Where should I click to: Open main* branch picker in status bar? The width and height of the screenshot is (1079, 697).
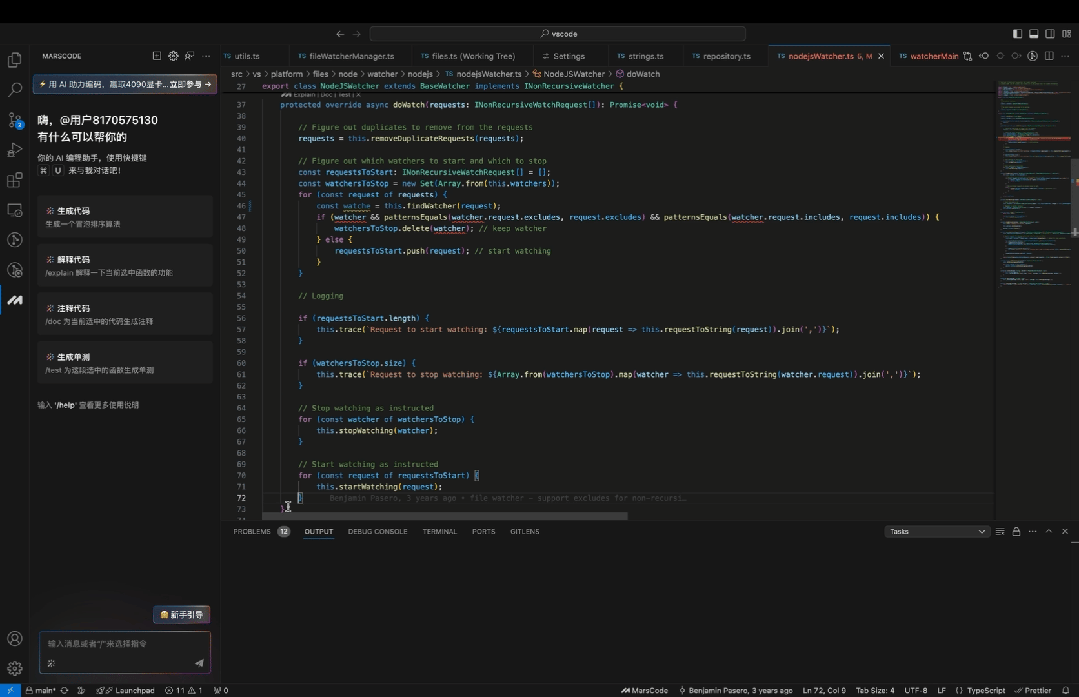click(x=41, y=690)
